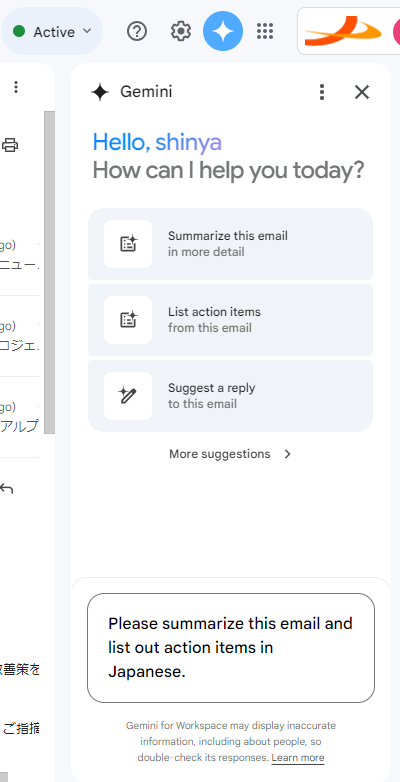400x782 pixels.
Task: Close the Gemini side panel
Action: click(x=362, y=92)
